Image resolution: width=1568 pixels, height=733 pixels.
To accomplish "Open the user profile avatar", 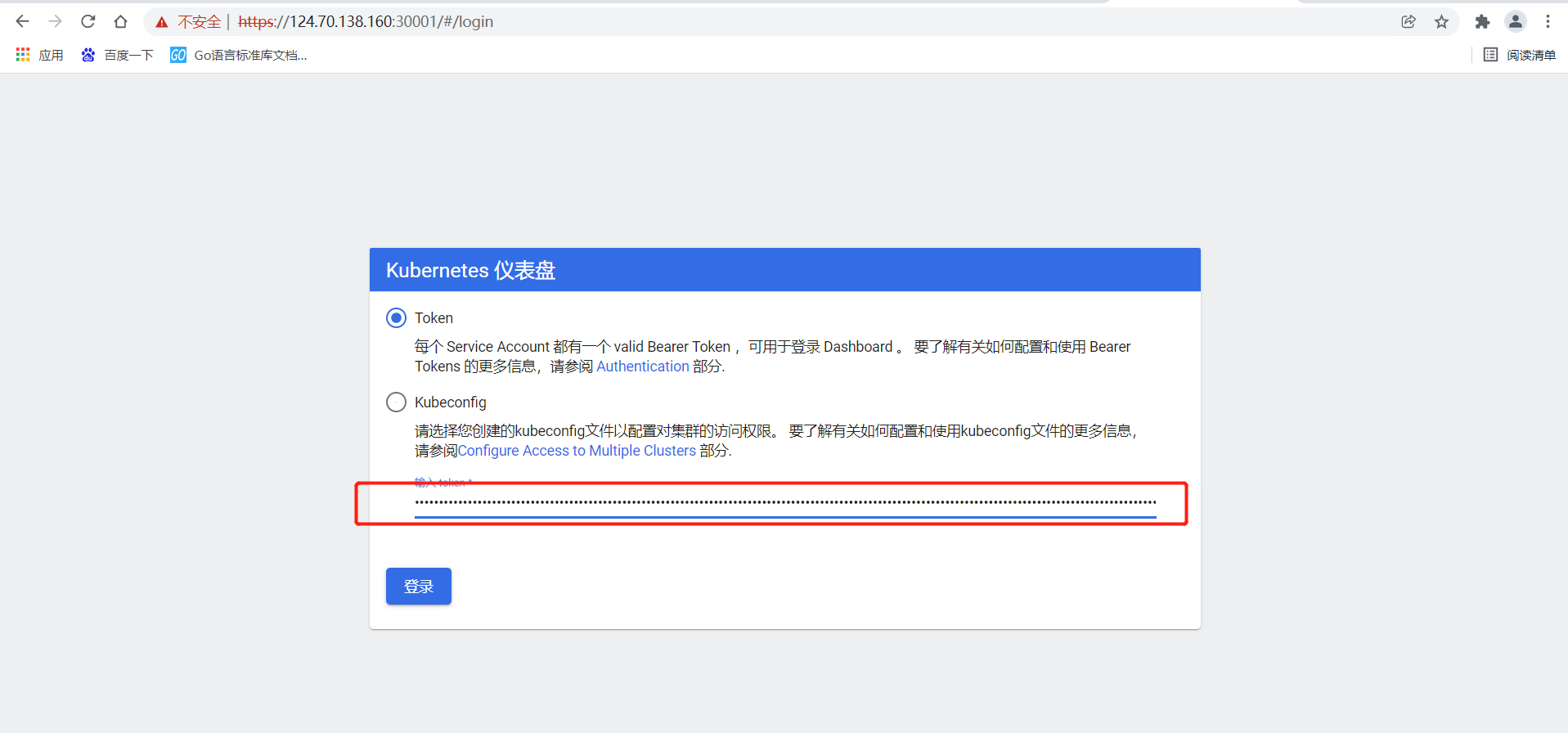I will 1516,22.
